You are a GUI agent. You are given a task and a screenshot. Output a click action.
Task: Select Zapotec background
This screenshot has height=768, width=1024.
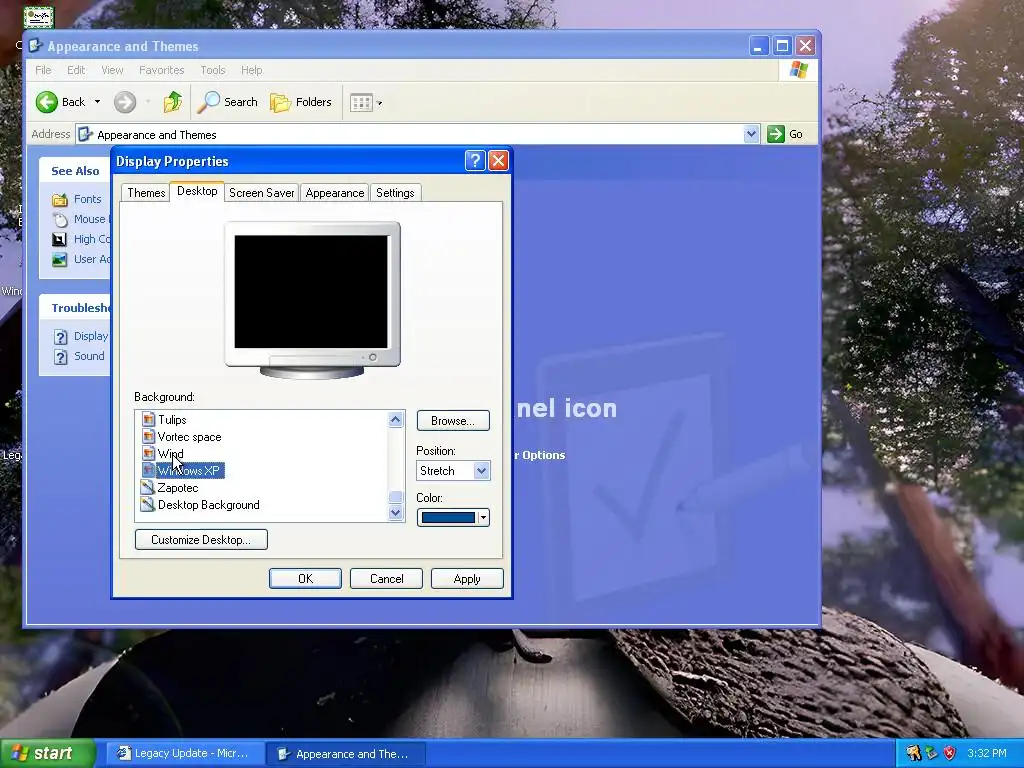[178, 488]
